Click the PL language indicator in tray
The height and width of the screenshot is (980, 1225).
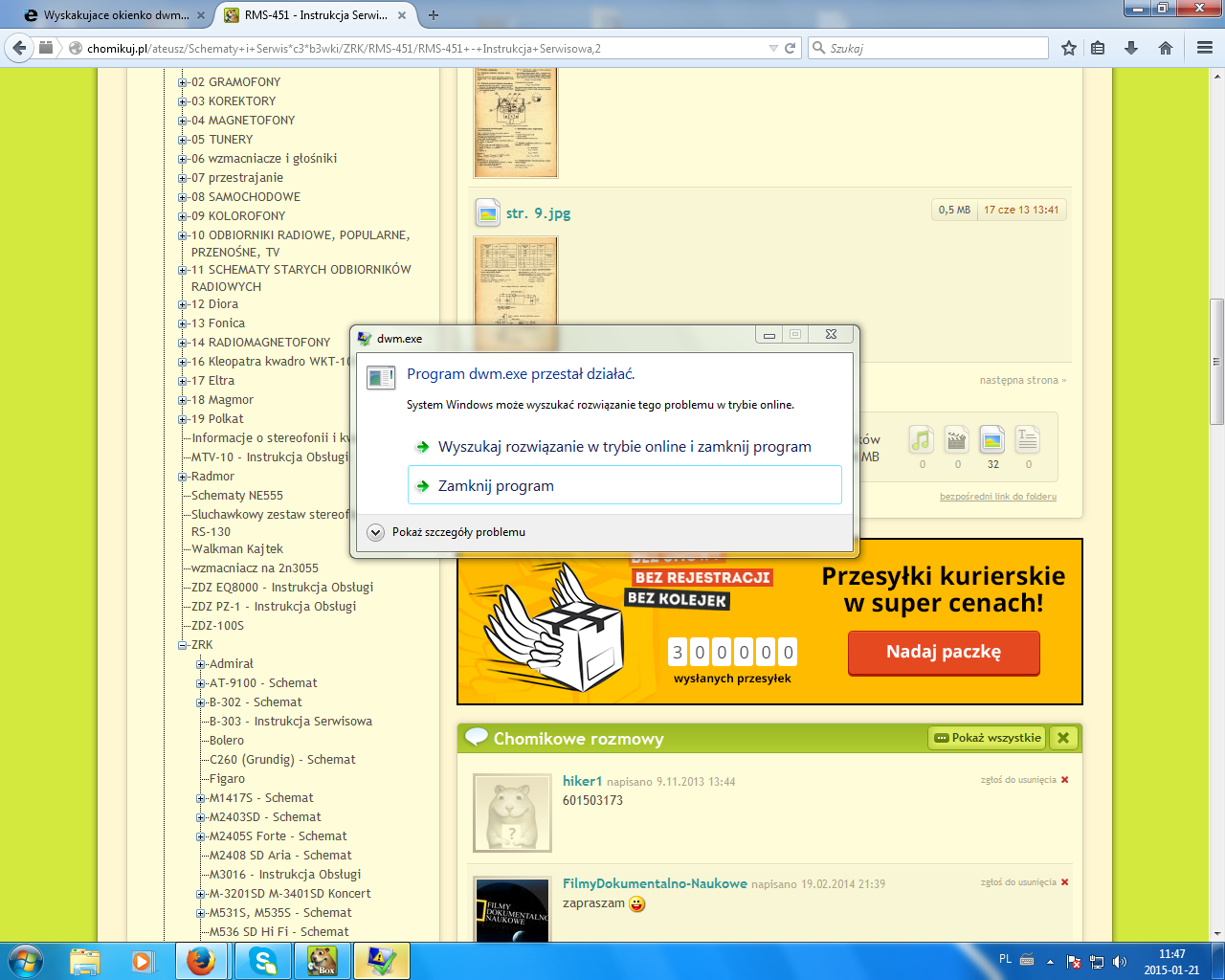click(x=1005, y=959)
